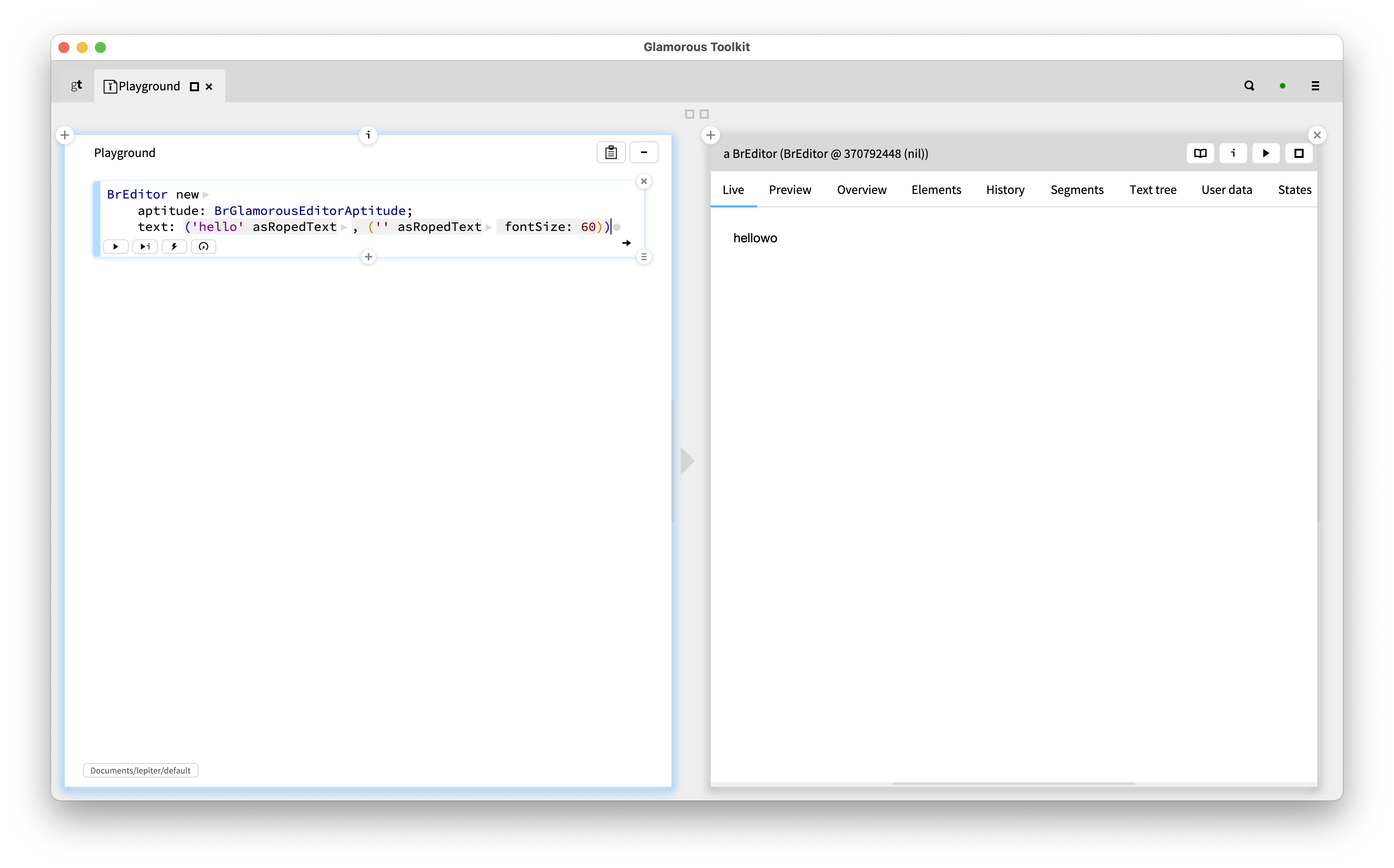
Task: Open the snippet options menu at bottom right
Action: (644, 256)
